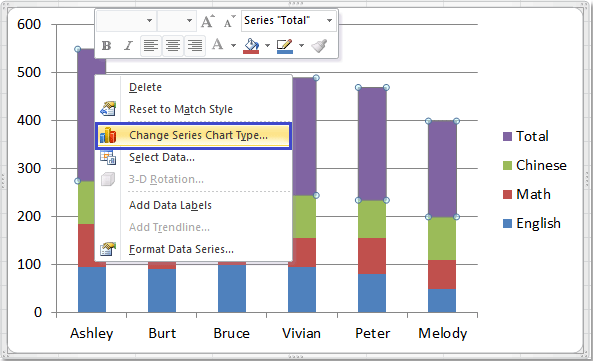Select the Format Painter brush icon

[319, 46]
